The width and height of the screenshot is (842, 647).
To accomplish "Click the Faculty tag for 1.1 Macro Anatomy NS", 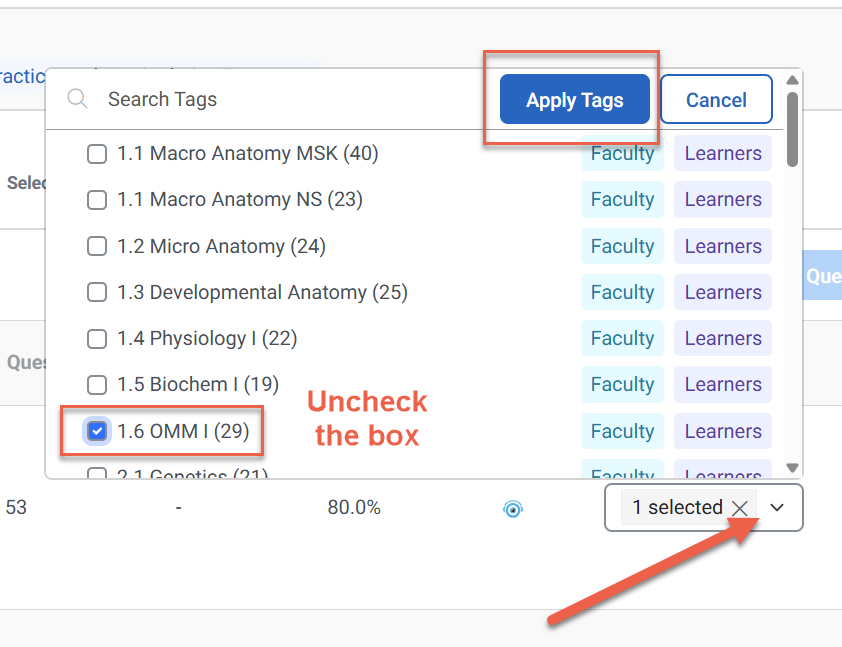I will point(622,200).
